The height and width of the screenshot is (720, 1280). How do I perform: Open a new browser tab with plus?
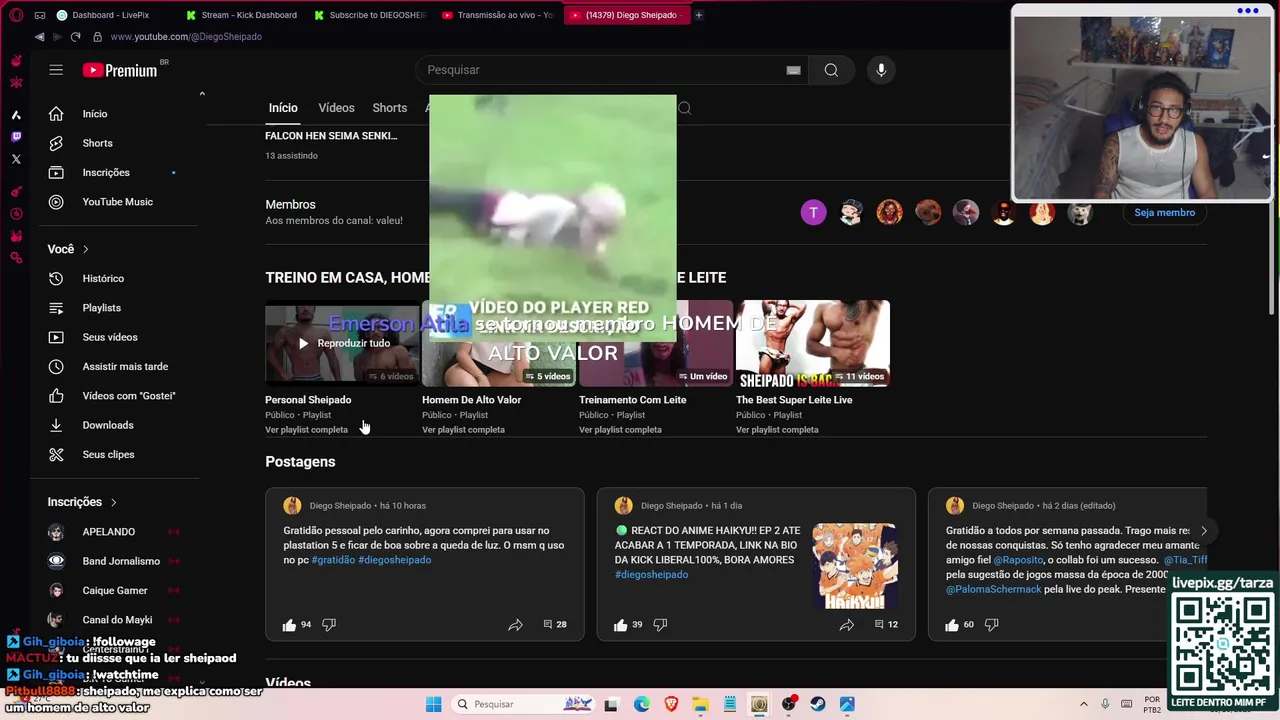pos(699,15)
